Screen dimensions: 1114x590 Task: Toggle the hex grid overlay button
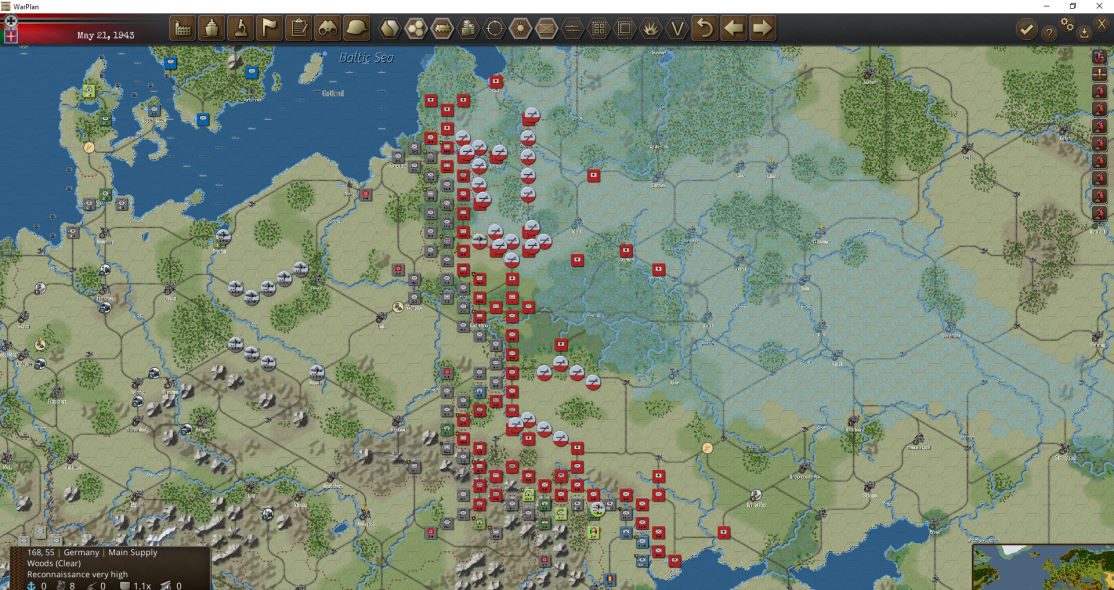pos(416,29)
